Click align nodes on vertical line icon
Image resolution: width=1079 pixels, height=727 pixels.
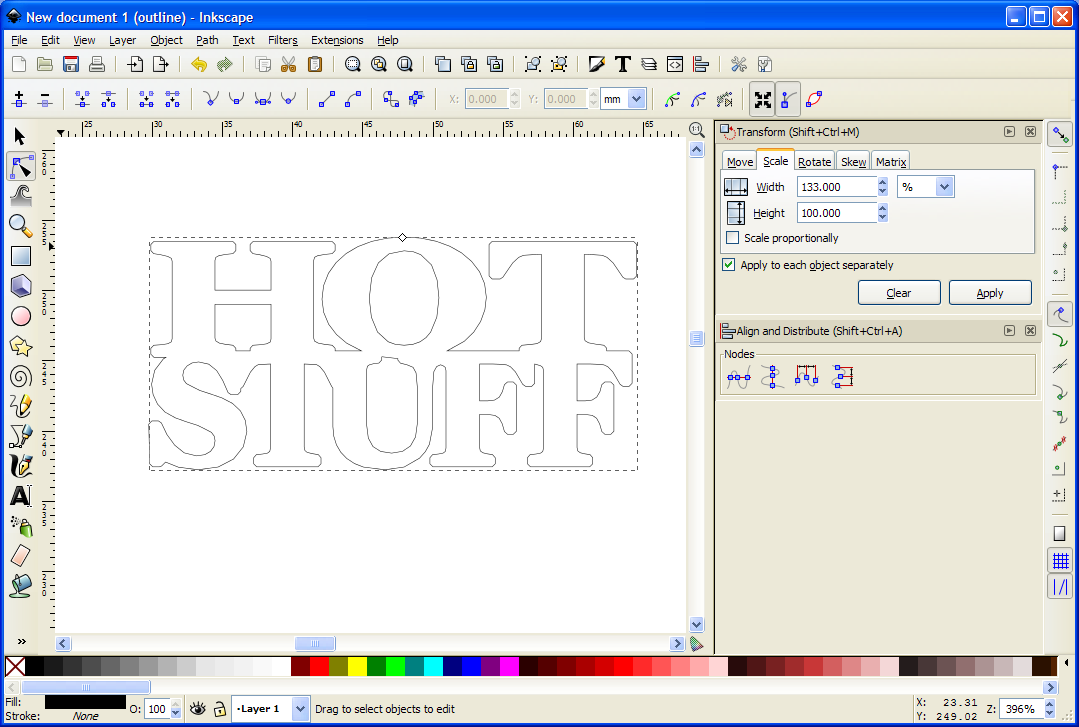point(772,377)
